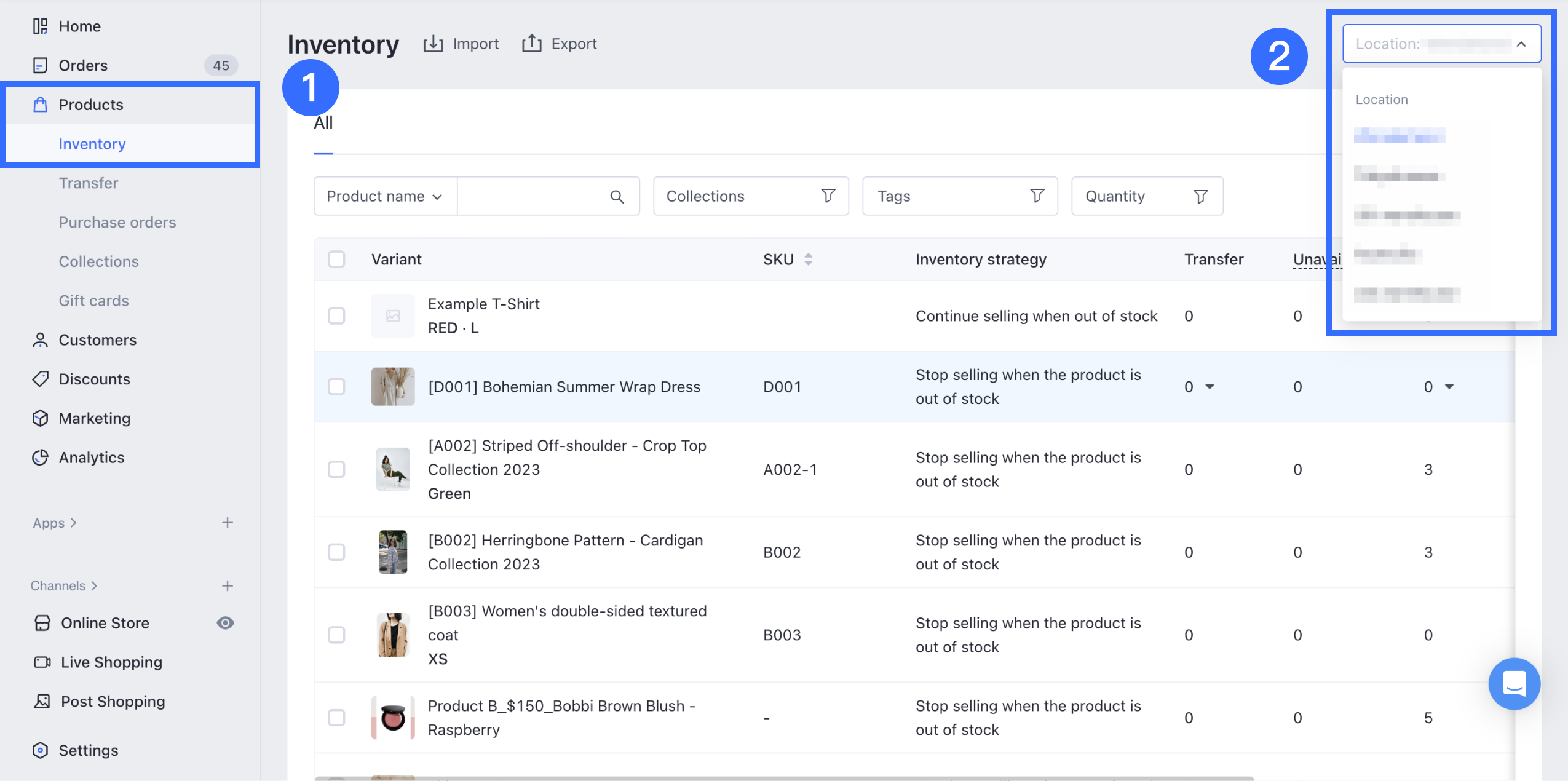This screenshot has height=781, width=1568.
Task: Toggle Online Store visibility eye
Action: [225, 623]
